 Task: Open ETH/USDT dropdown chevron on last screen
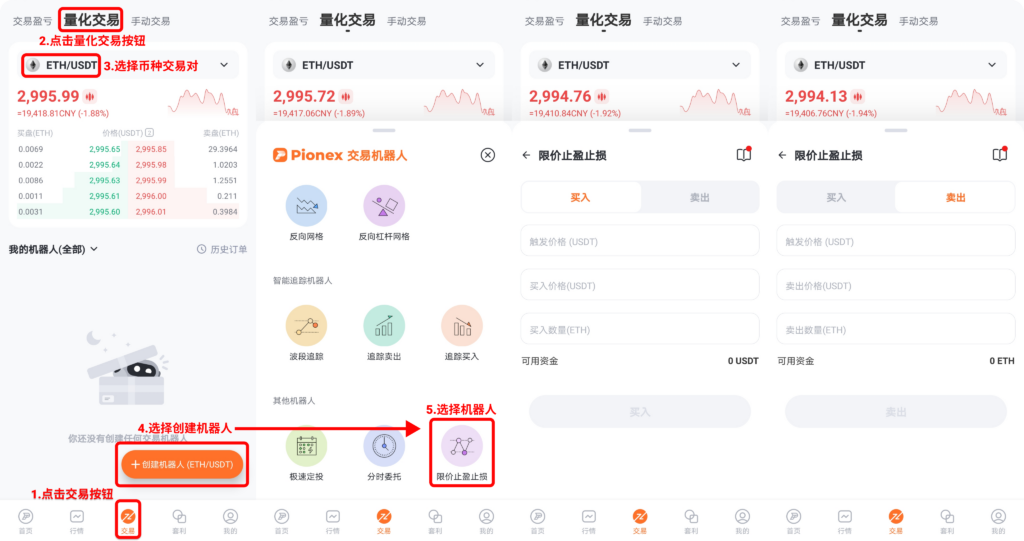992,65
